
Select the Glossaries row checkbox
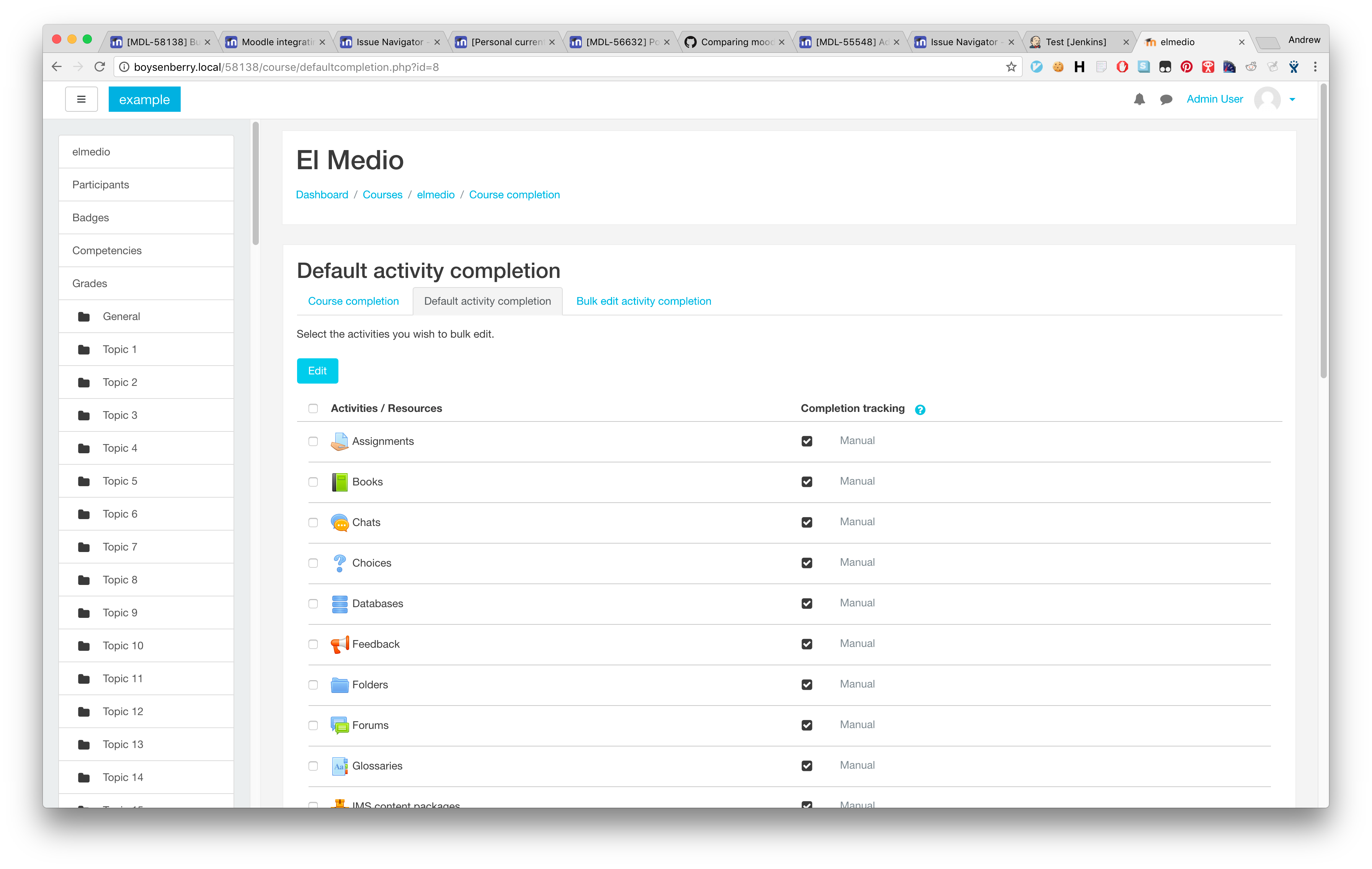coord(313,765)
